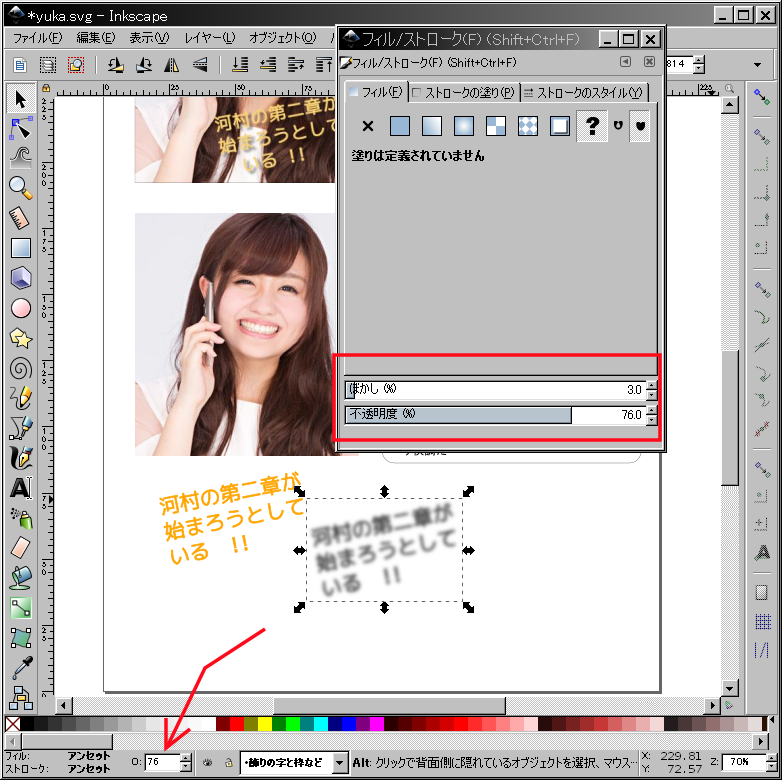Select the Node edit tool
This screenshot has height=780, width=782.
tap(20, 129)
